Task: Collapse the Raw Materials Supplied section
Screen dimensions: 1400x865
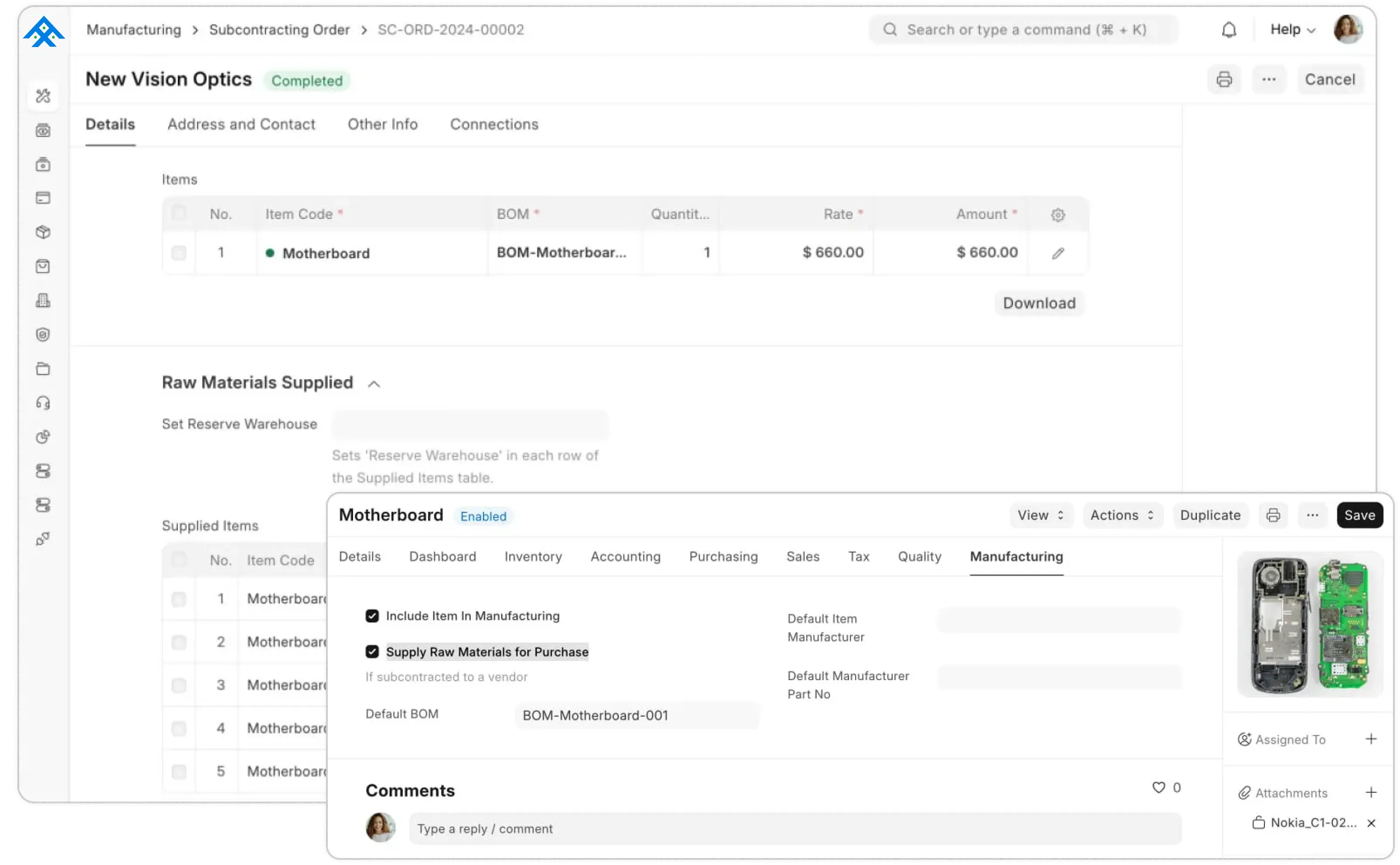Action: pos(374,384)
